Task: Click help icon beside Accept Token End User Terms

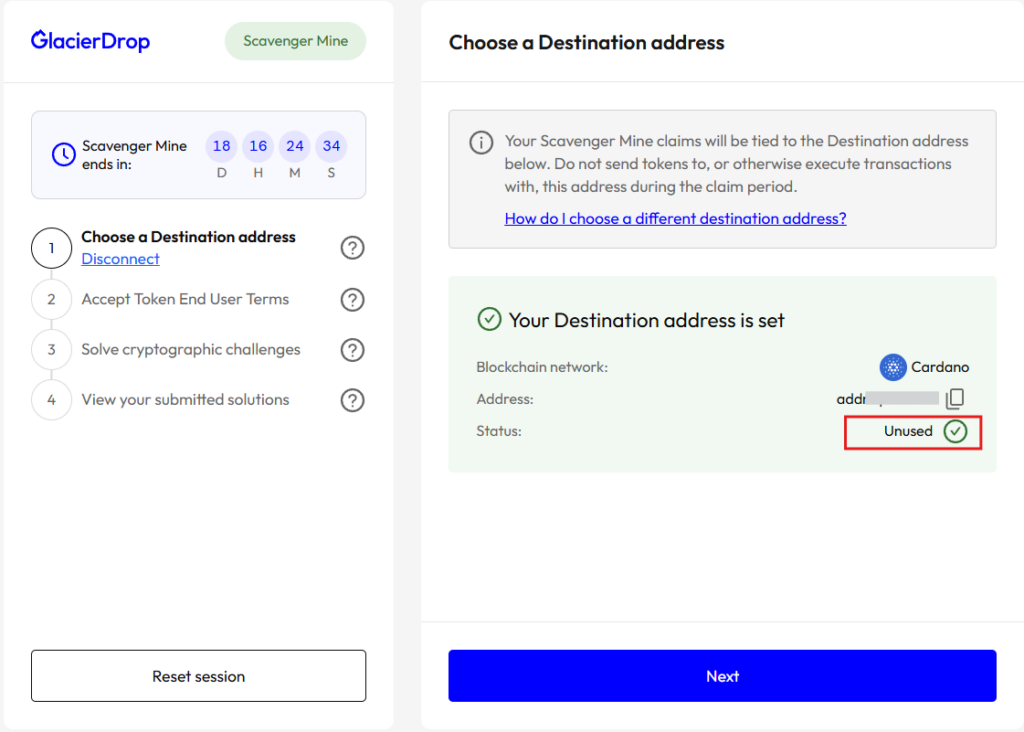Action: (352, 299)
